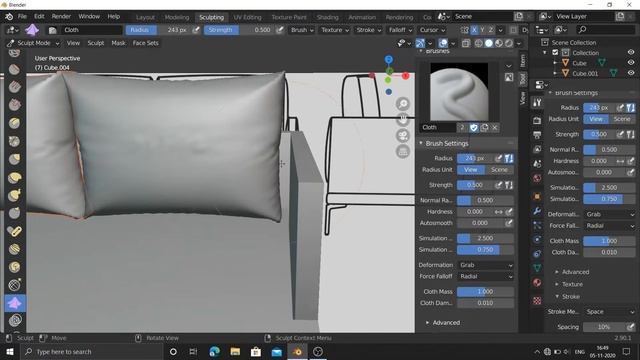Click the pan view hand gizmo

[403, 120]
